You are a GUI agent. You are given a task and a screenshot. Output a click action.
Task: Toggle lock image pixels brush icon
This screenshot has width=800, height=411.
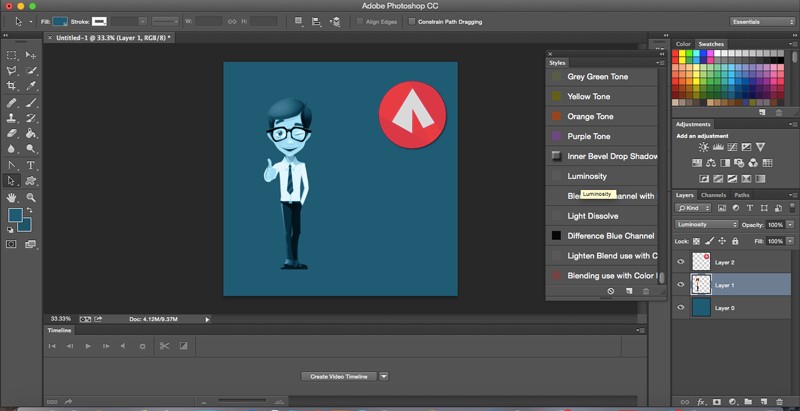click(x=709, y=241)
